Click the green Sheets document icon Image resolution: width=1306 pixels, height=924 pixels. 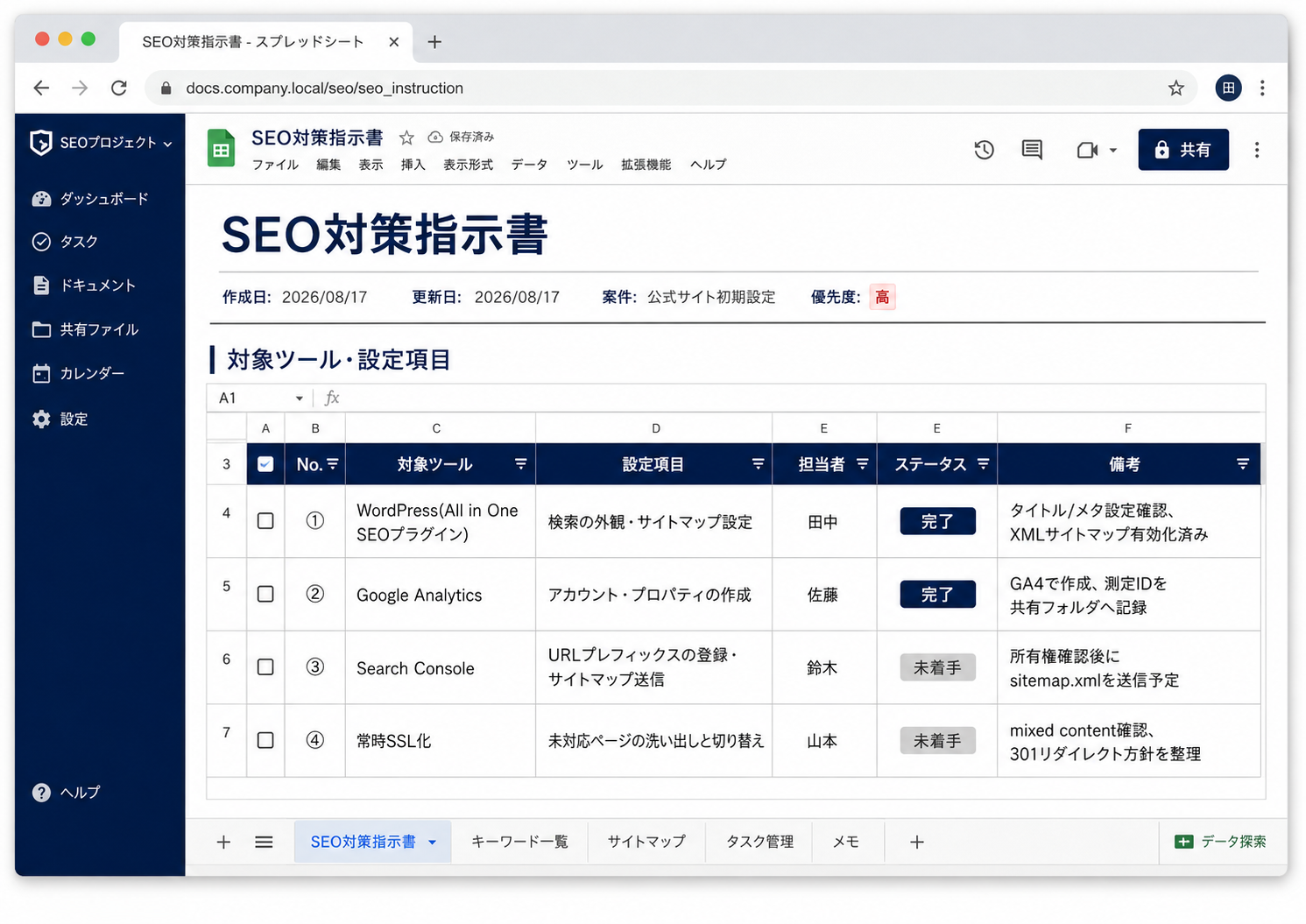tap(221, 148)
